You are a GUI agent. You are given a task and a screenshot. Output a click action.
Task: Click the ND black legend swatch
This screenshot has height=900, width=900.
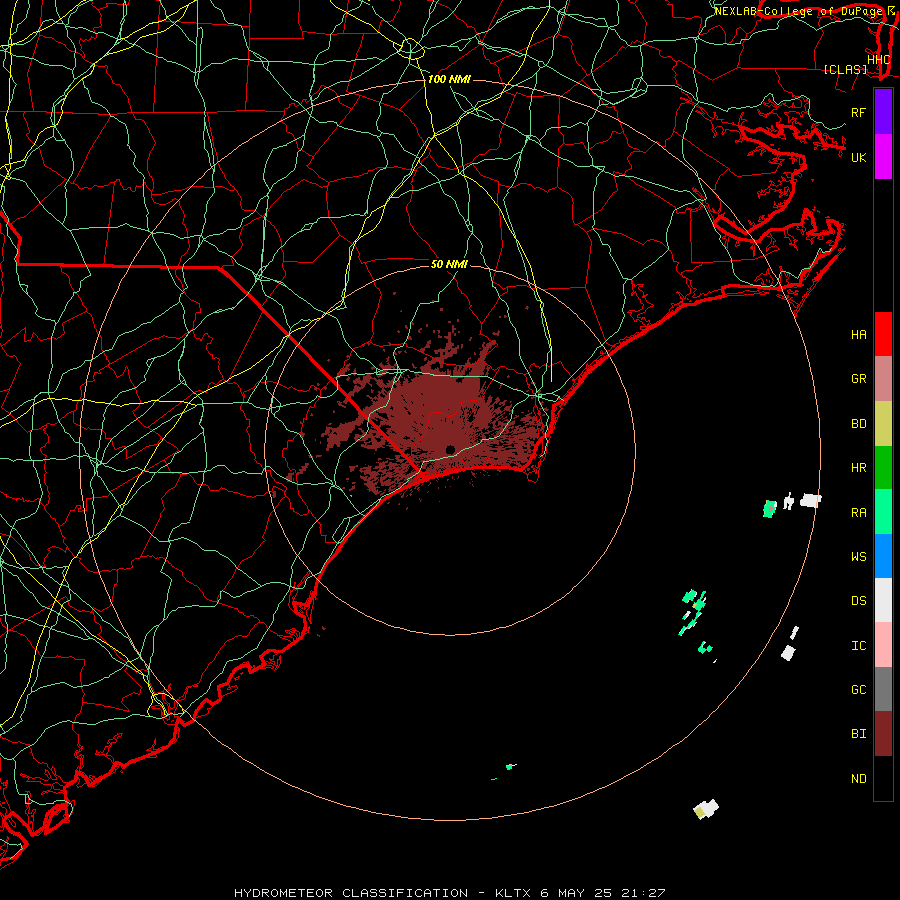pyautogui.click(x=883, y=778)
